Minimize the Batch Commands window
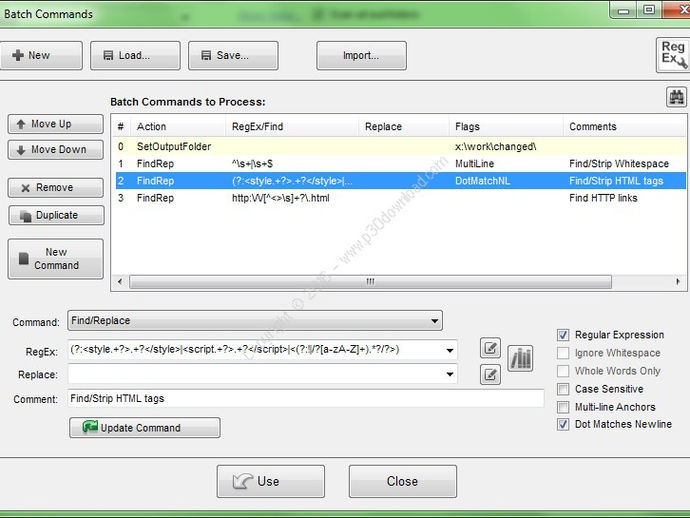The height and width of the screenshot is (518, 690). click(624, 10)
